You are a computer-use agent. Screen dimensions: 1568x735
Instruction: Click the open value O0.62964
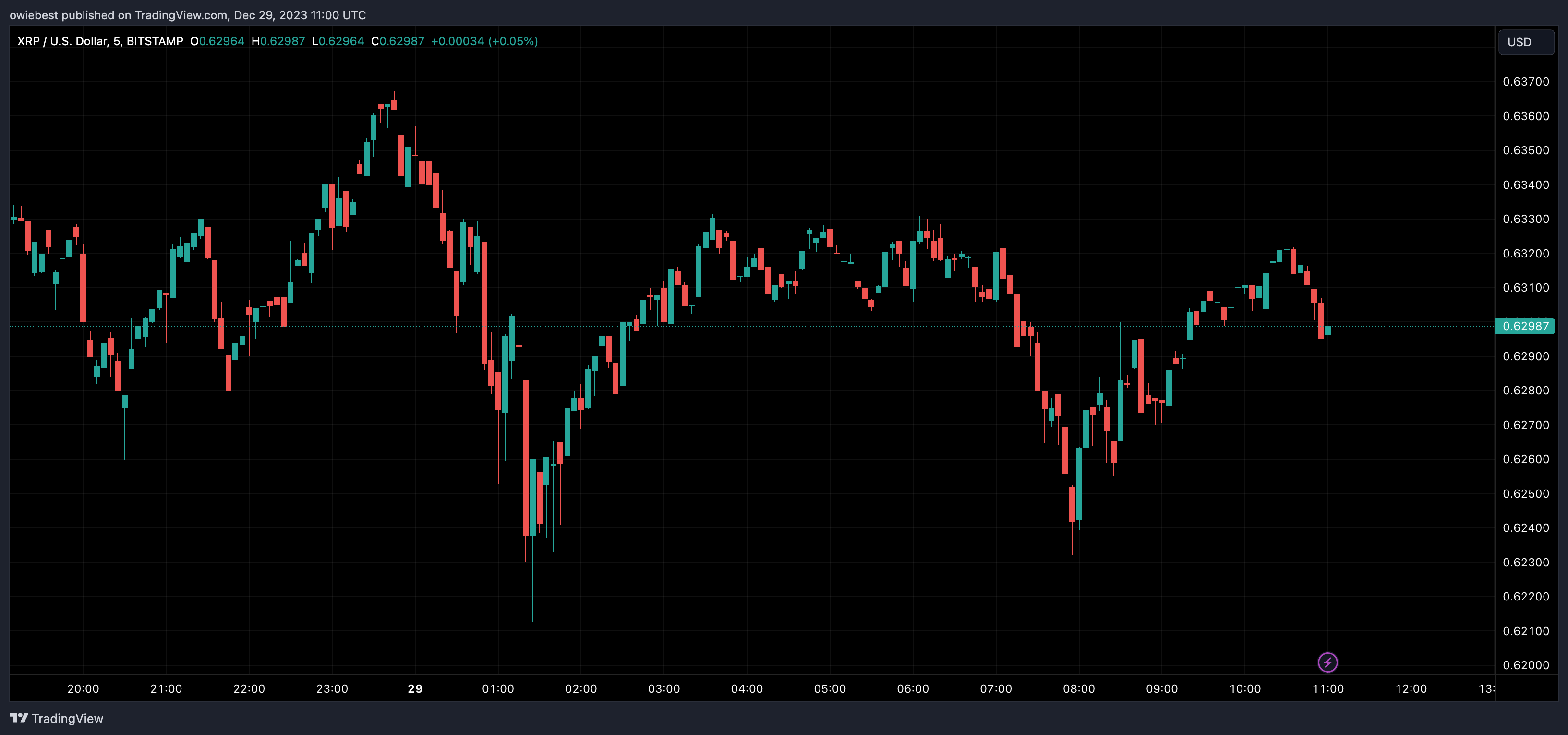(x=217, y=41)
